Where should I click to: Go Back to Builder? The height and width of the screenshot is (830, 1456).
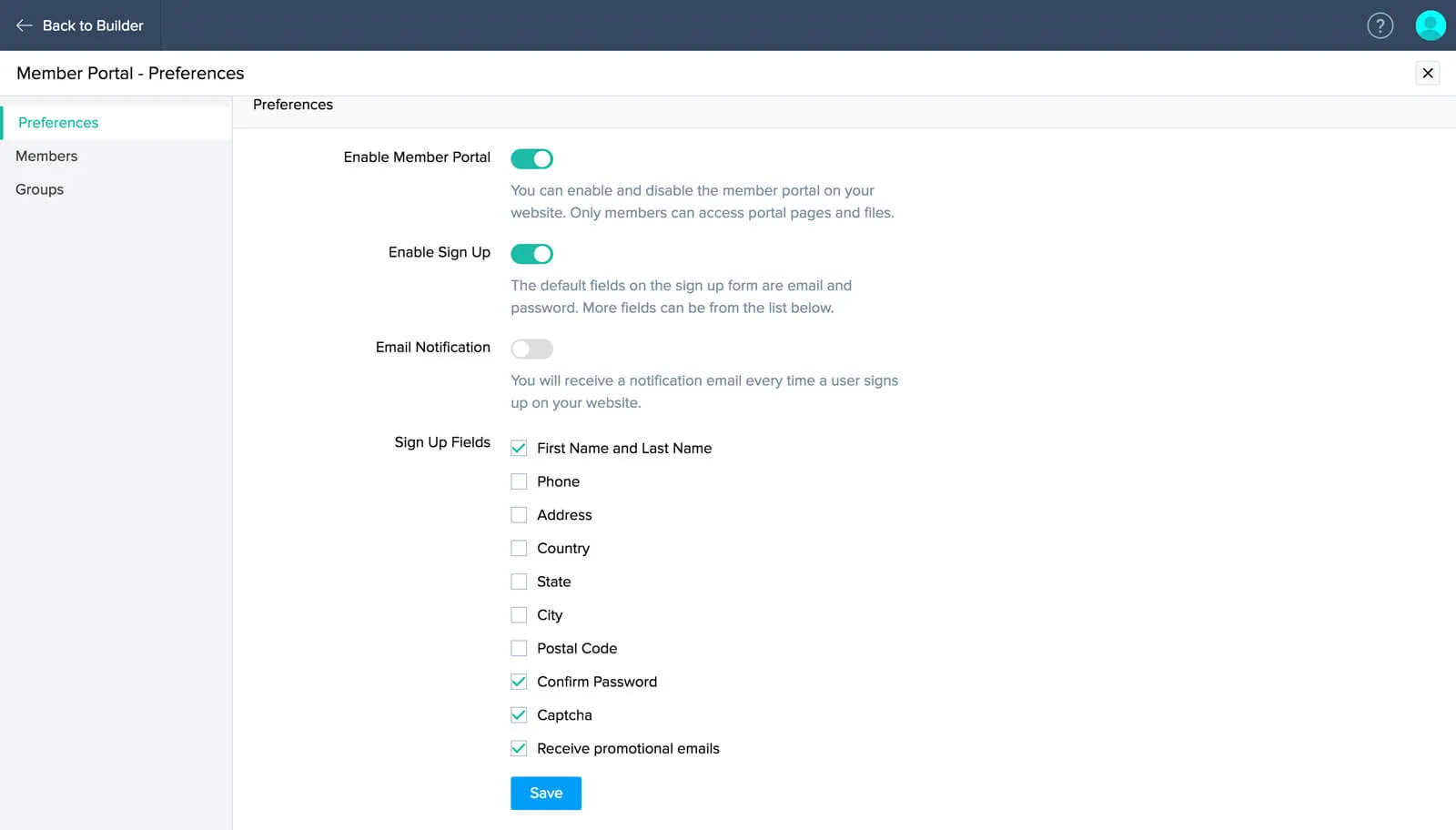coord(80,25)
